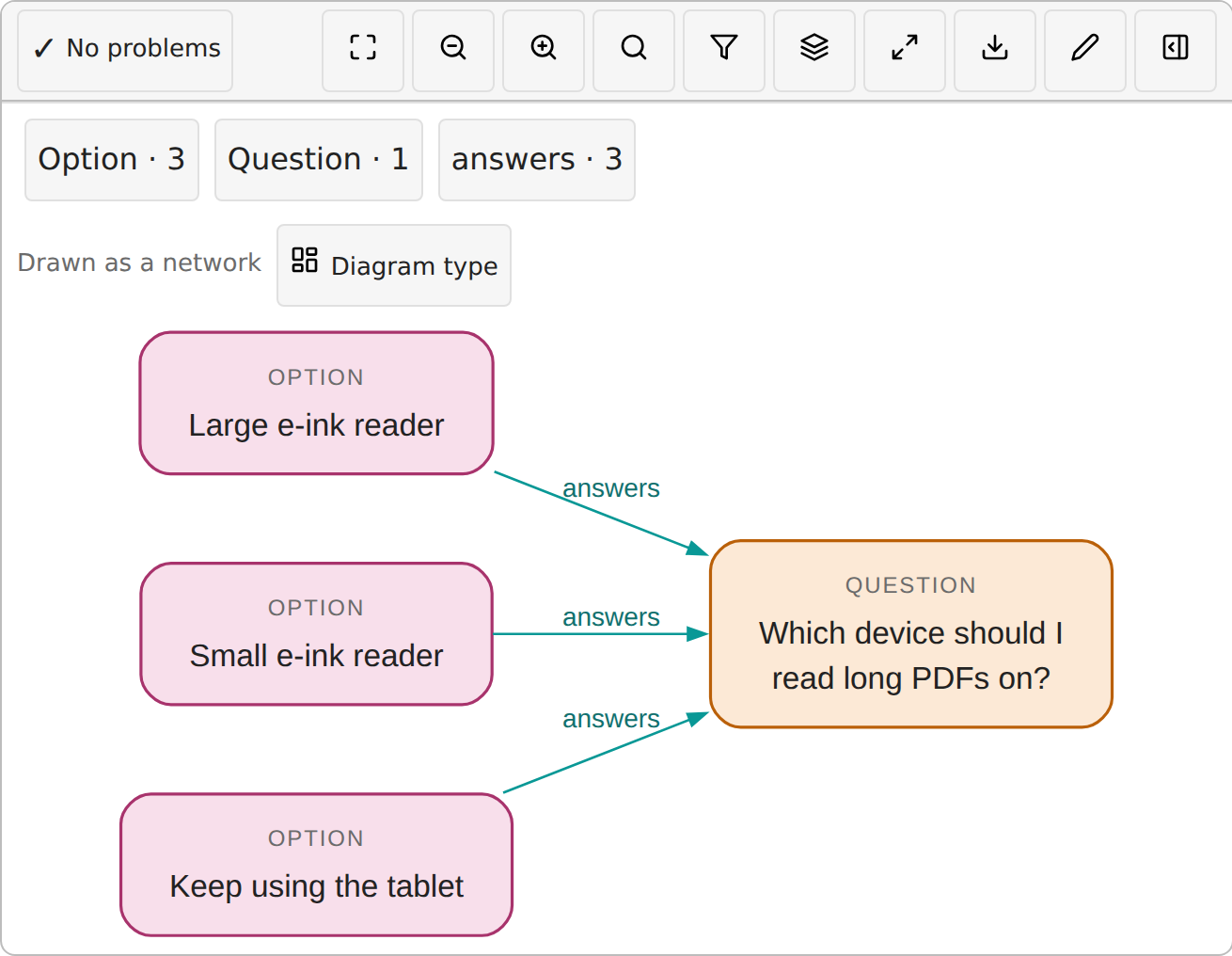Click the pencil edit icon

click(x=1085, y=51)
